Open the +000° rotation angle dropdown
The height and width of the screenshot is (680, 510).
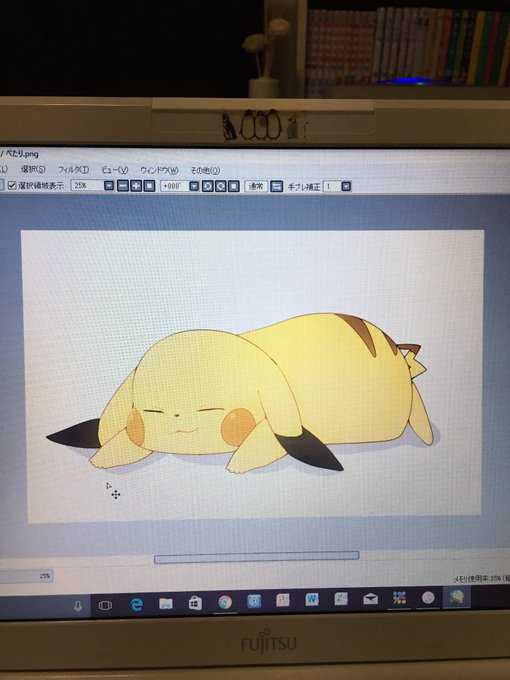coord(194,186)
